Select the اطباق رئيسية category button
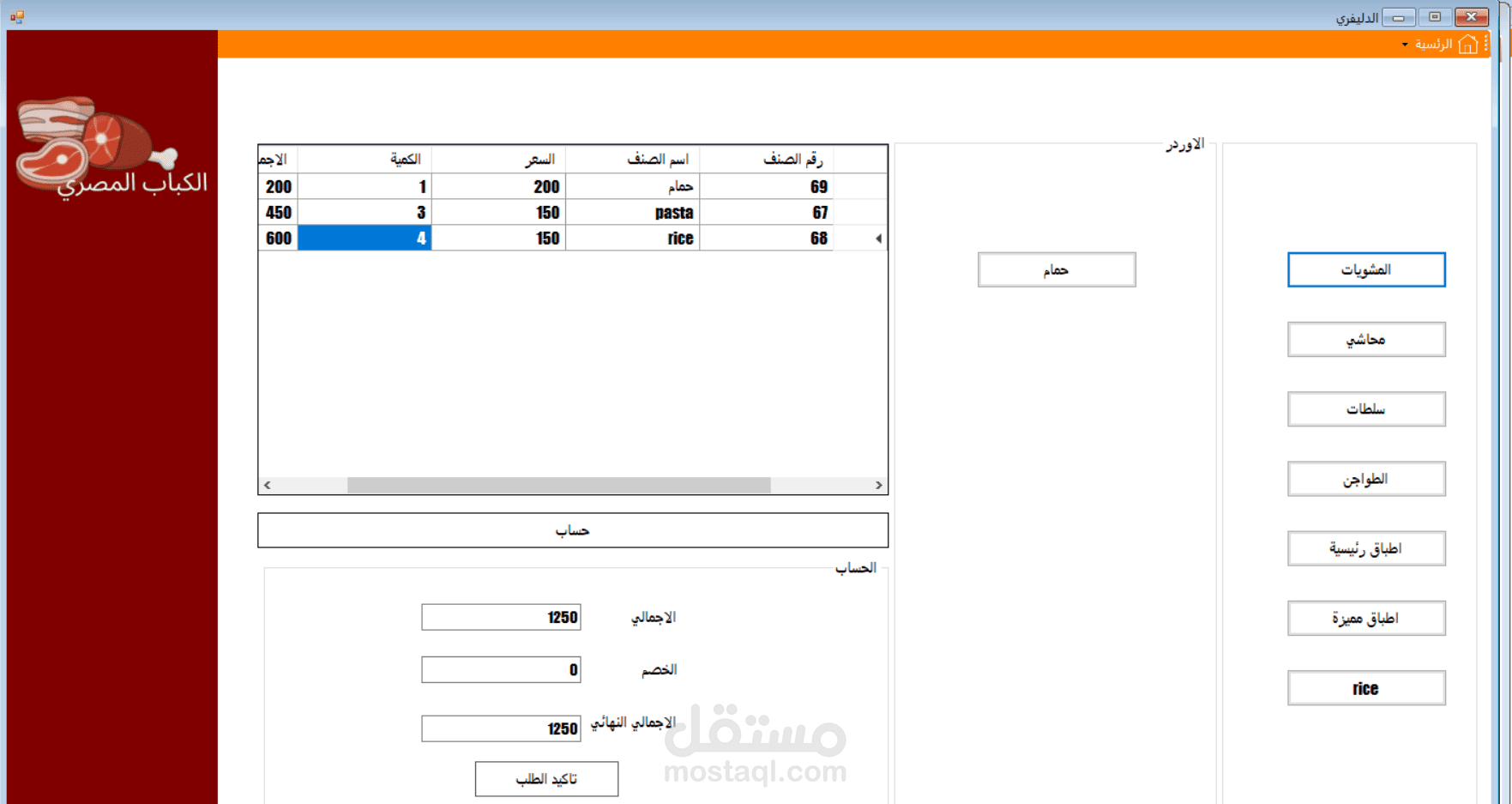Screen dimensions: 1512x804 coord(1366,548)
